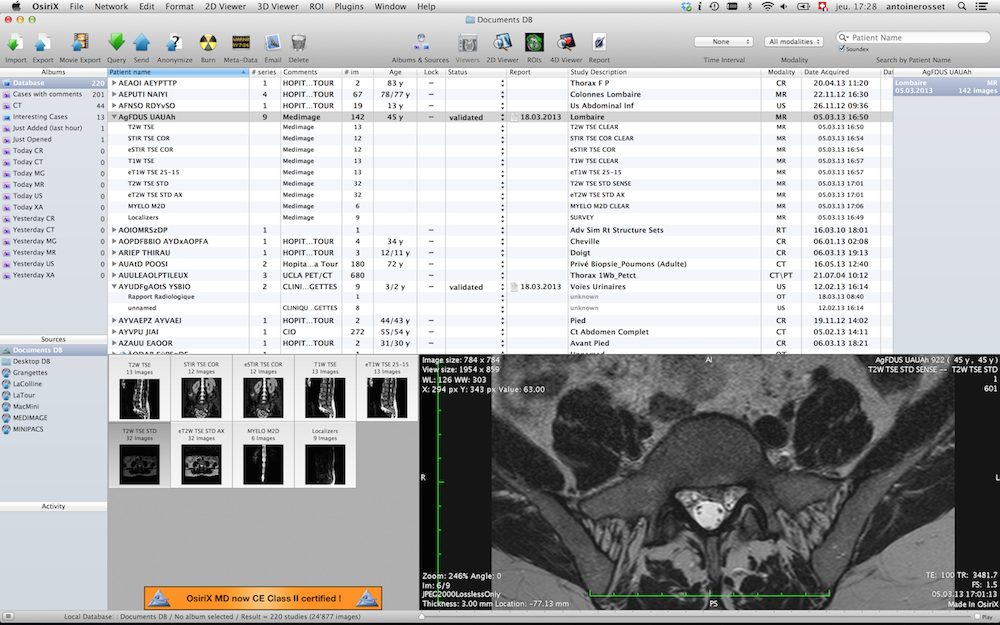Click the Report toolbar icon
1000x625 pixels.
coord(599,43)
